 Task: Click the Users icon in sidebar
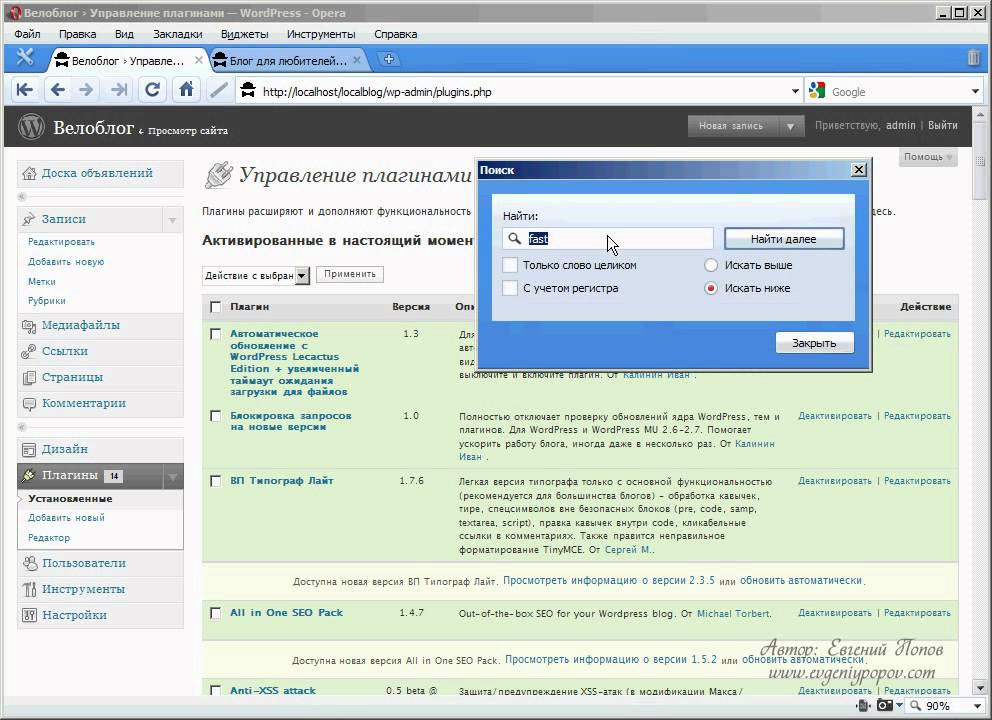click(x=29, y=563)
